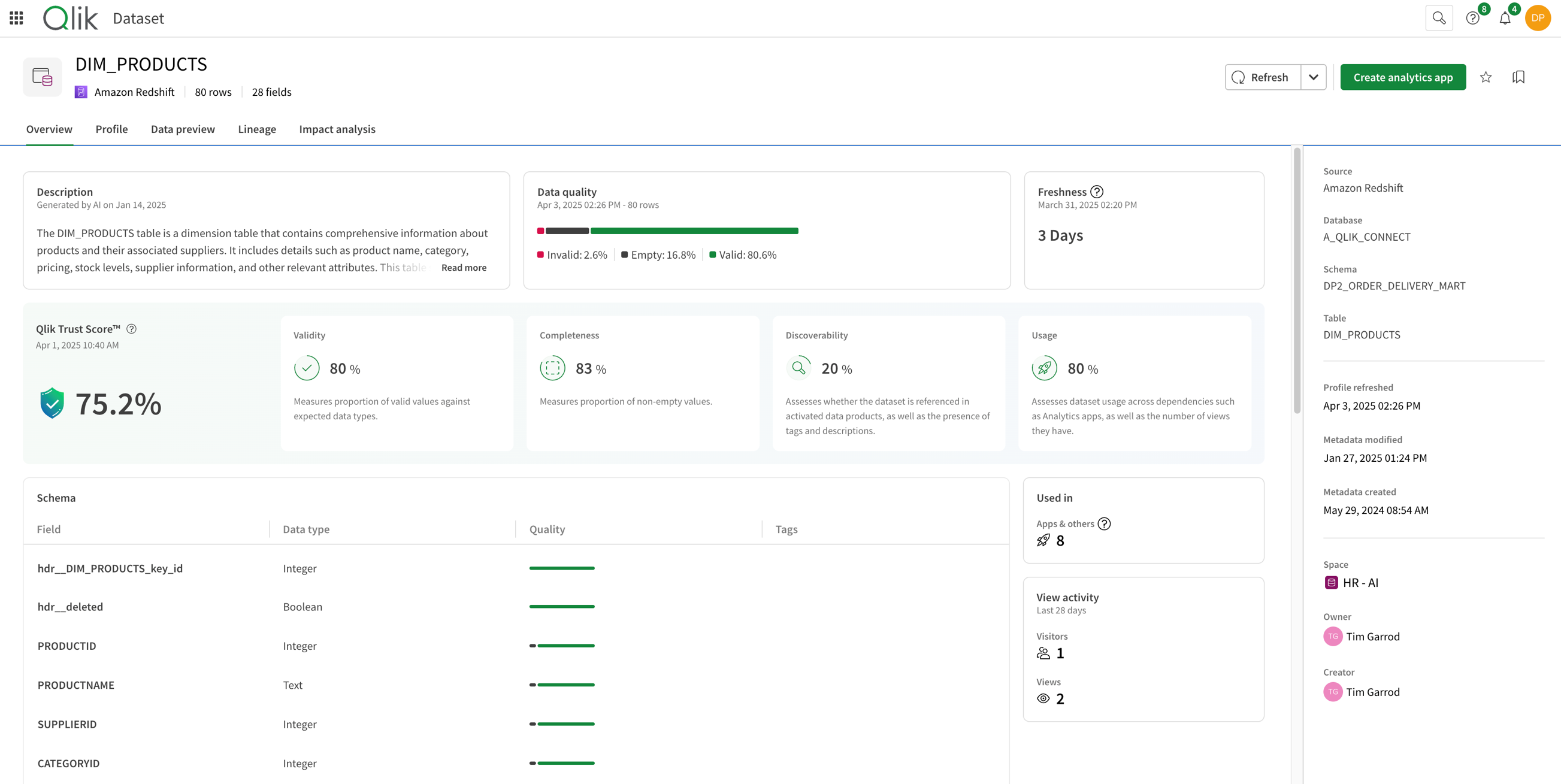Viewport: 1561px width, 784px height.
Task: Click Qlik Trust Score info icon
Action: click(x=132, y=329)
